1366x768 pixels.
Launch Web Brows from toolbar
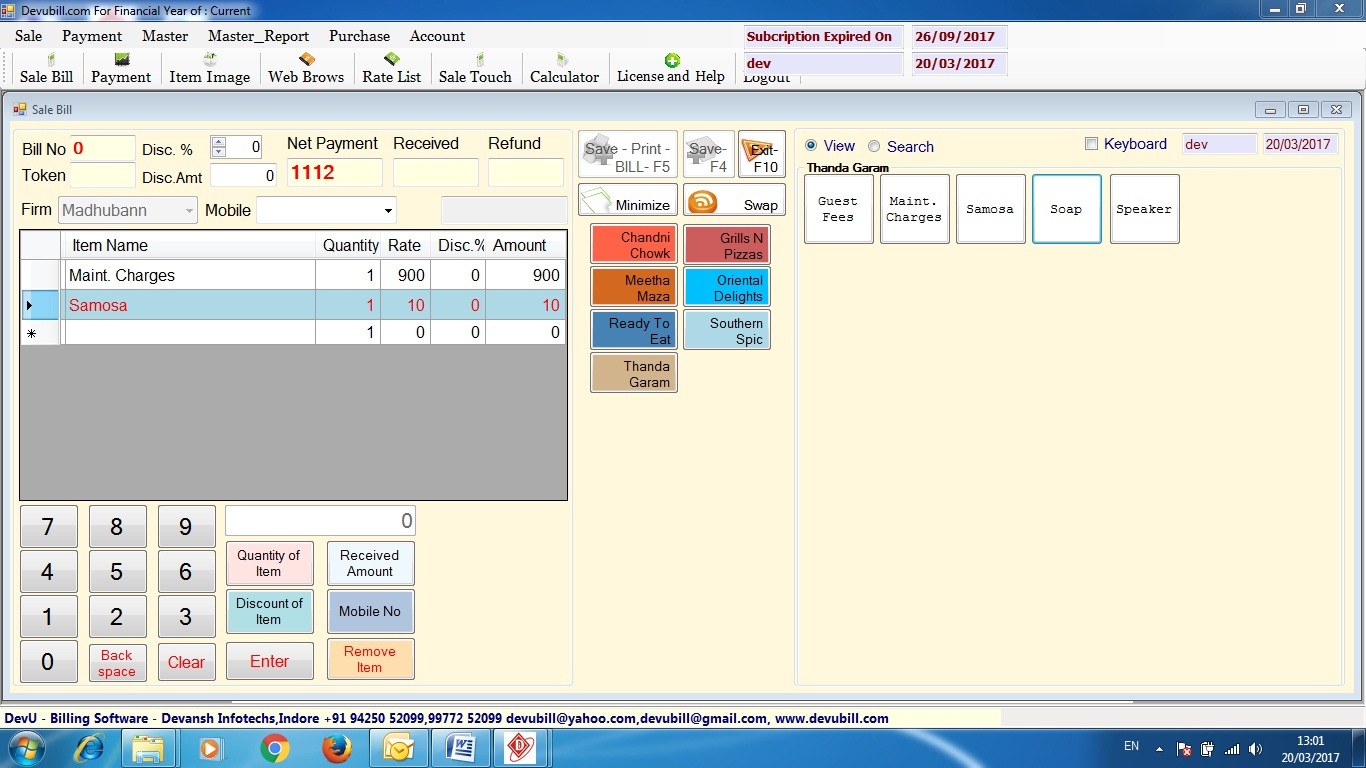tap(306, 69)
